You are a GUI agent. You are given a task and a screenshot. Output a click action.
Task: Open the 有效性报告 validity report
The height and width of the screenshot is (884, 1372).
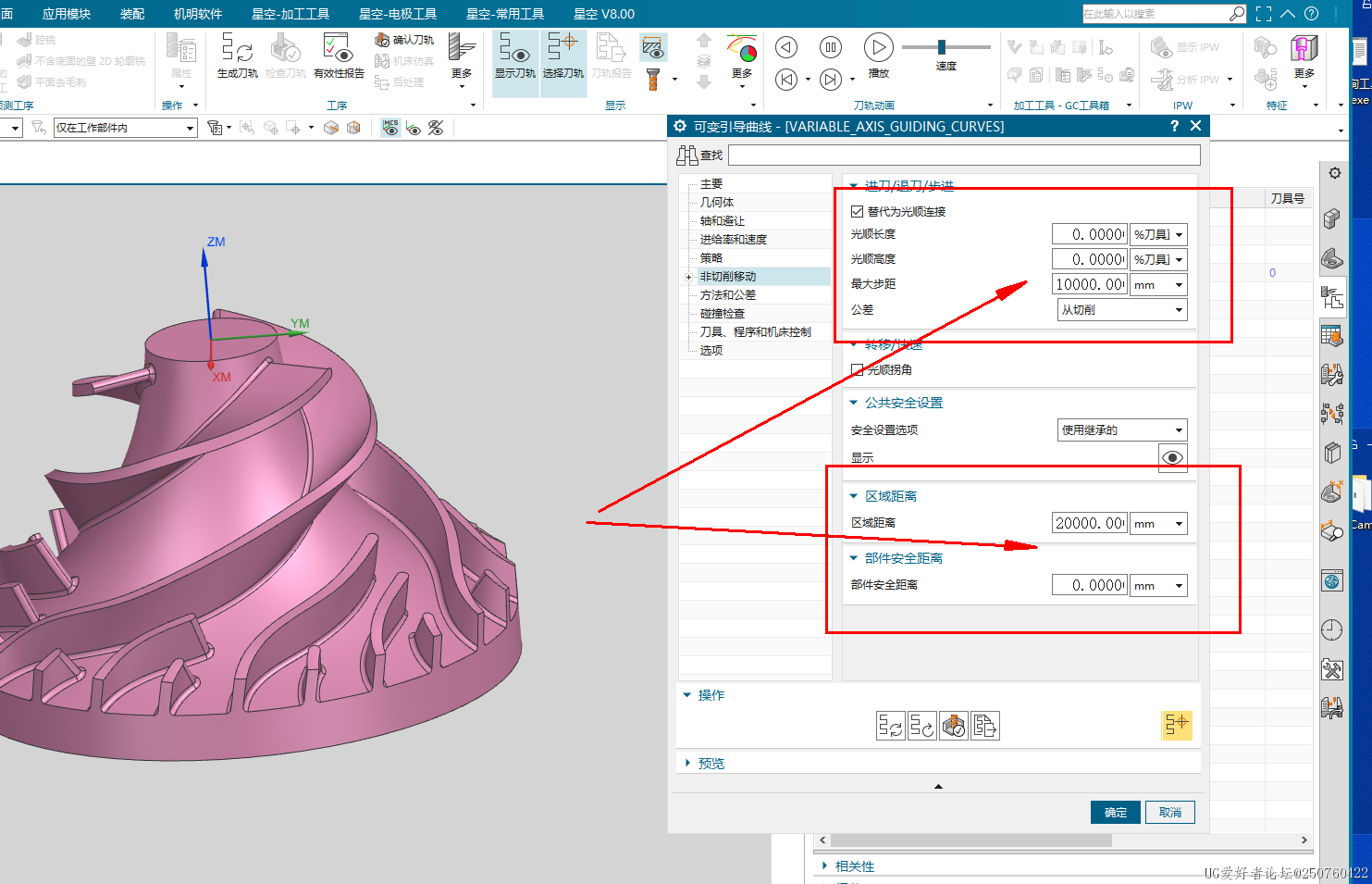(x=339, y=56)
